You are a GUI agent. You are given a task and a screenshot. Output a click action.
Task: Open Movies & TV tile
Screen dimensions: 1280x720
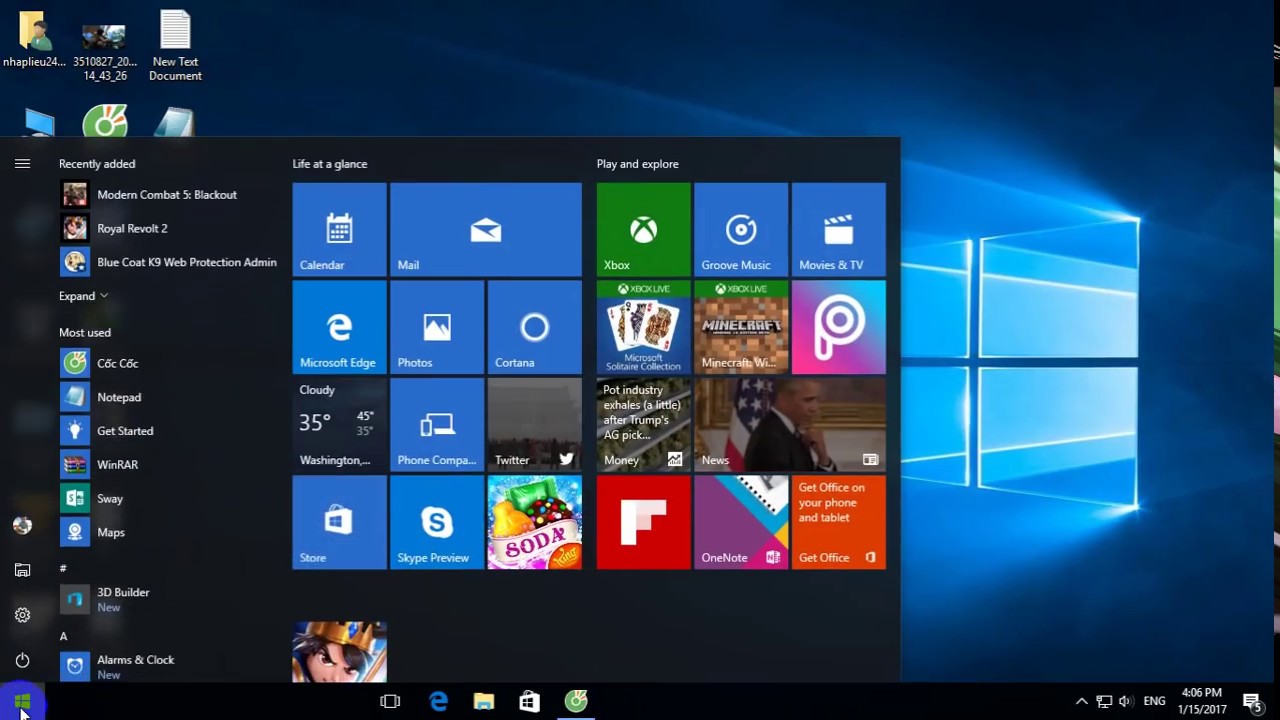(838, 229)
